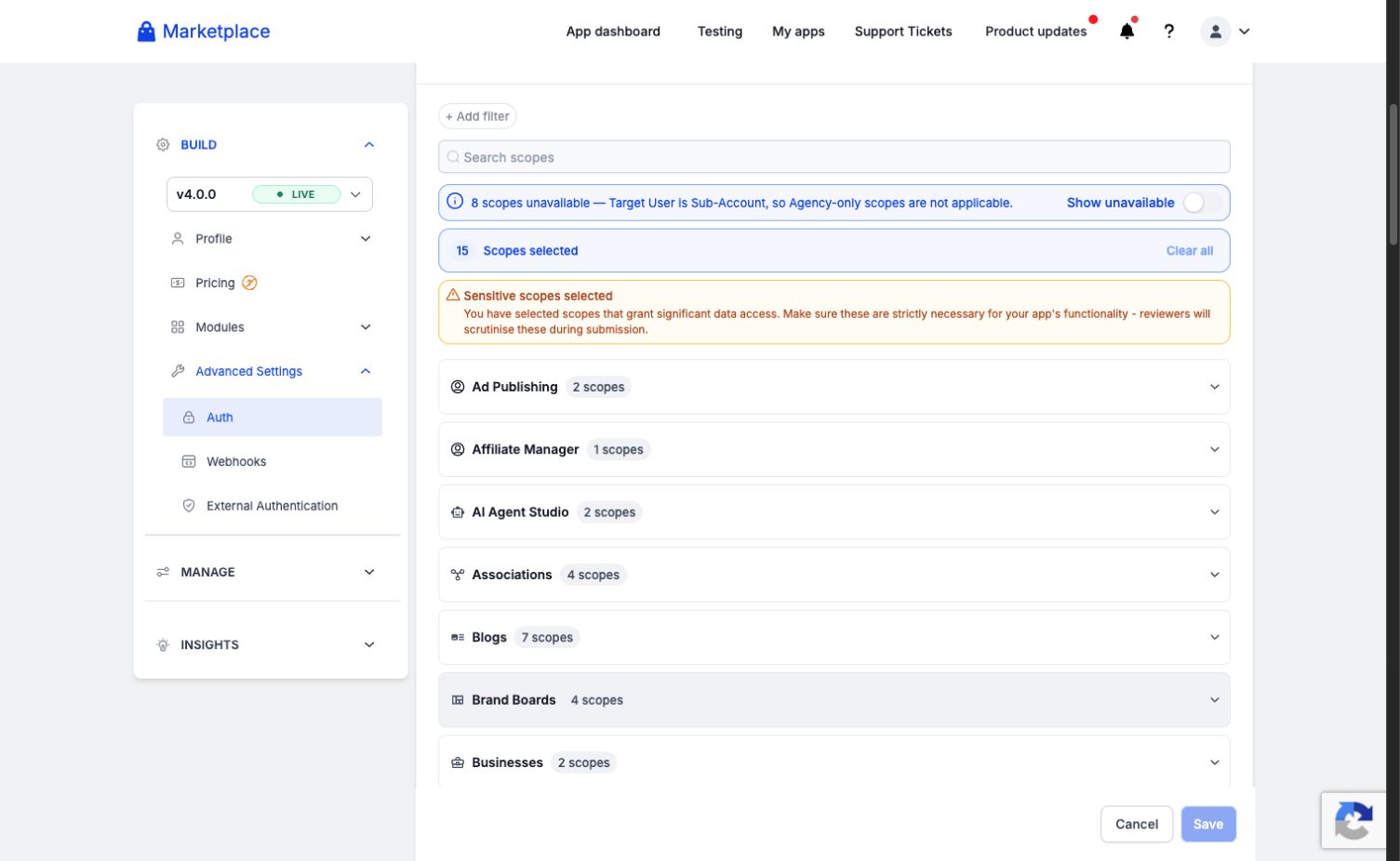Click the info icon in unavailable scopes banner

pos(455,202)
